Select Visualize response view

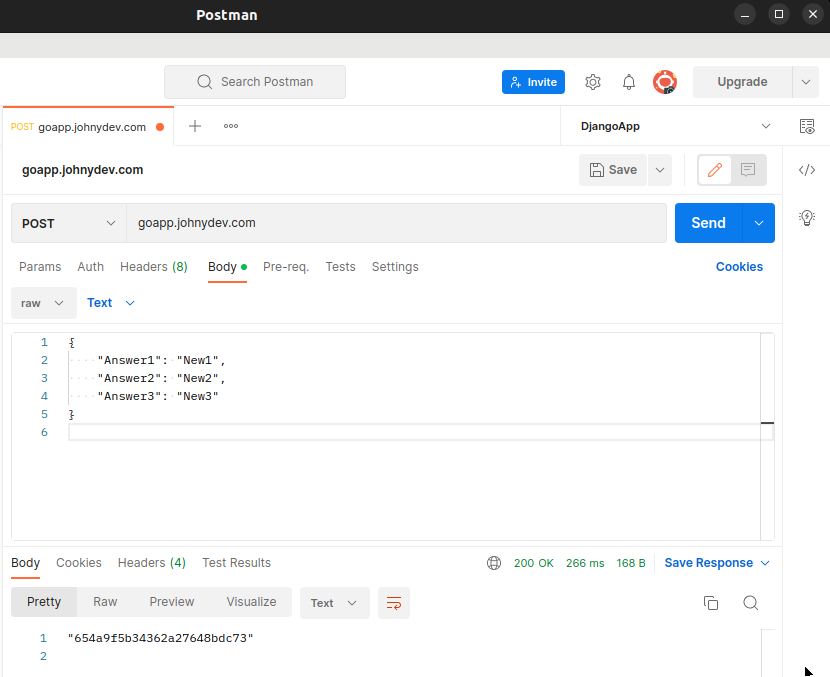[251, 602]
